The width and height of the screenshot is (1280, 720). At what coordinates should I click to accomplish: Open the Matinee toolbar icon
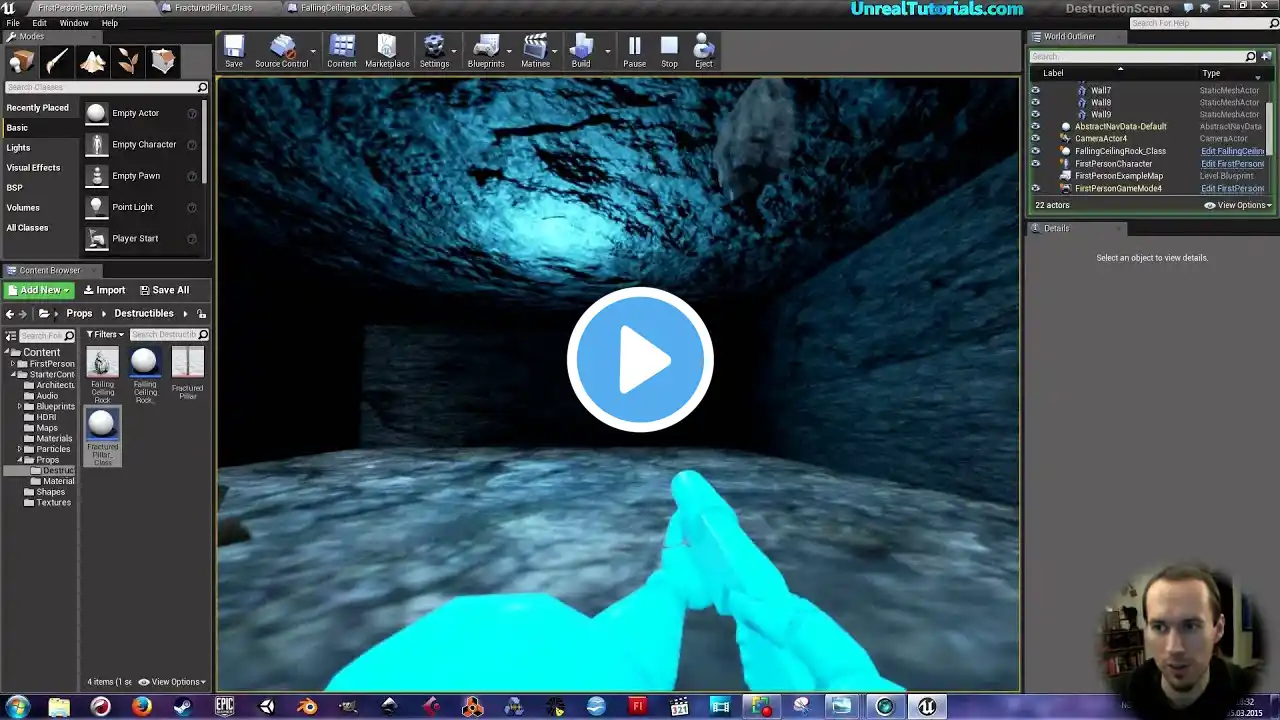pyautogui.click(x=535, y=51)
